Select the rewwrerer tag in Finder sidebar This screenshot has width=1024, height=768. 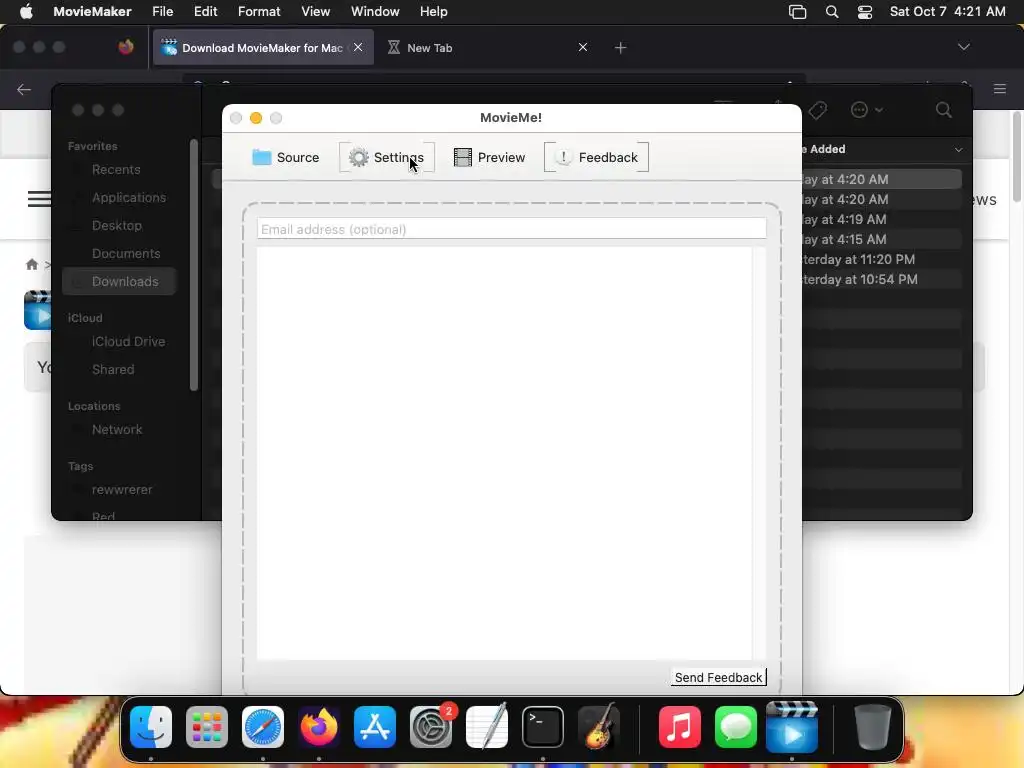122,490
